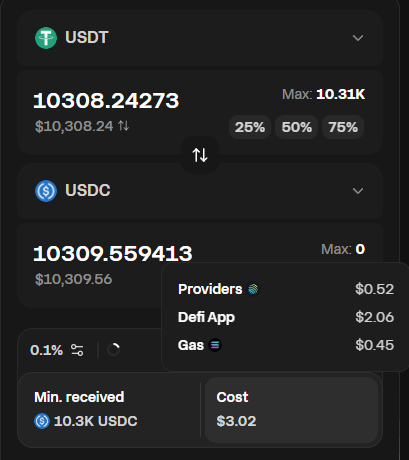Viewport: 409px width, 460px height.
Task: Open the USDT token dropdown row
Action: [x=200, y=38]
